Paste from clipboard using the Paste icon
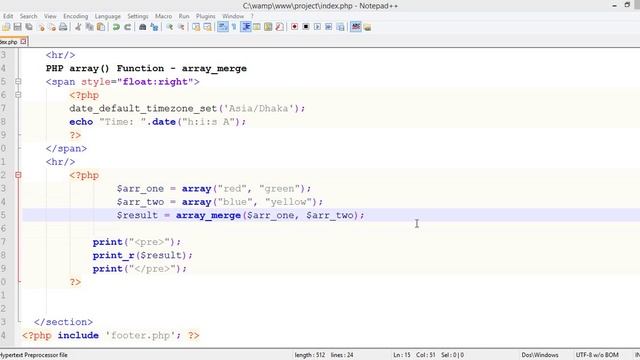Viewport: 640px width, 360px height. pos(101,27)
